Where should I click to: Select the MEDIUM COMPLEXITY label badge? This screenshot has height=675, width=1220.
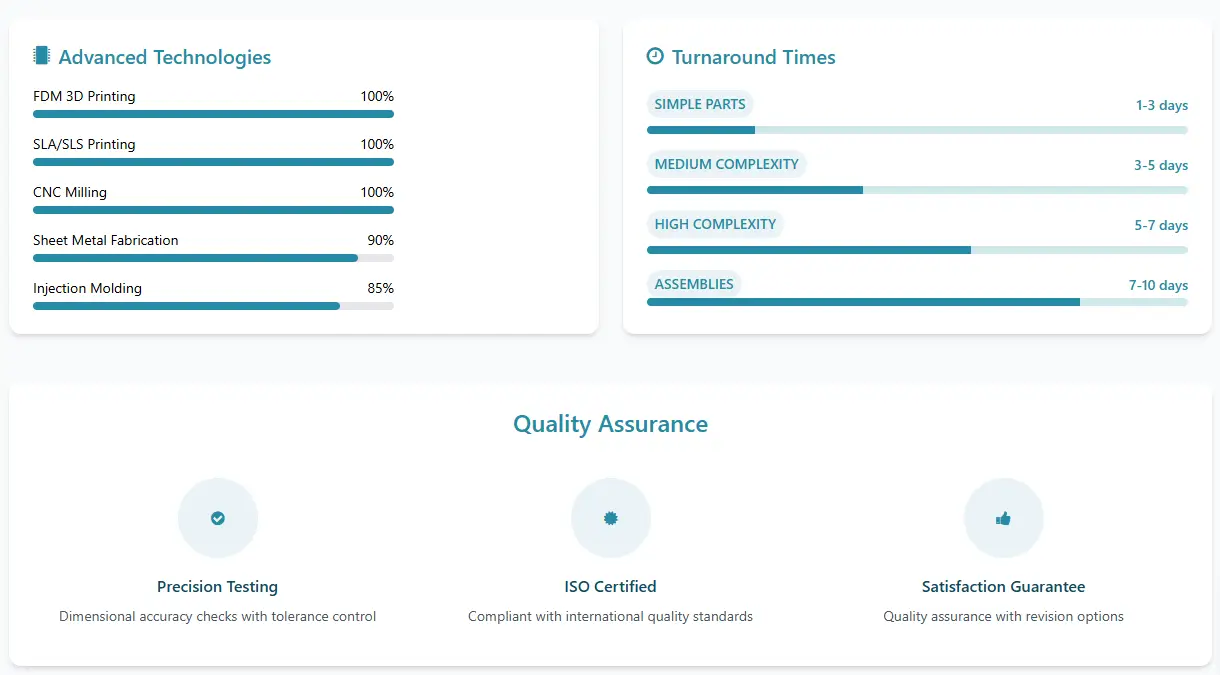pyautogui.click(x=726, y=164)
